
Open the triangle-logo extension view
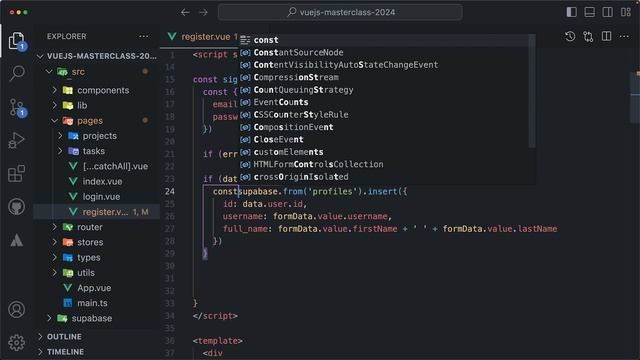click(x=17, y=240)
